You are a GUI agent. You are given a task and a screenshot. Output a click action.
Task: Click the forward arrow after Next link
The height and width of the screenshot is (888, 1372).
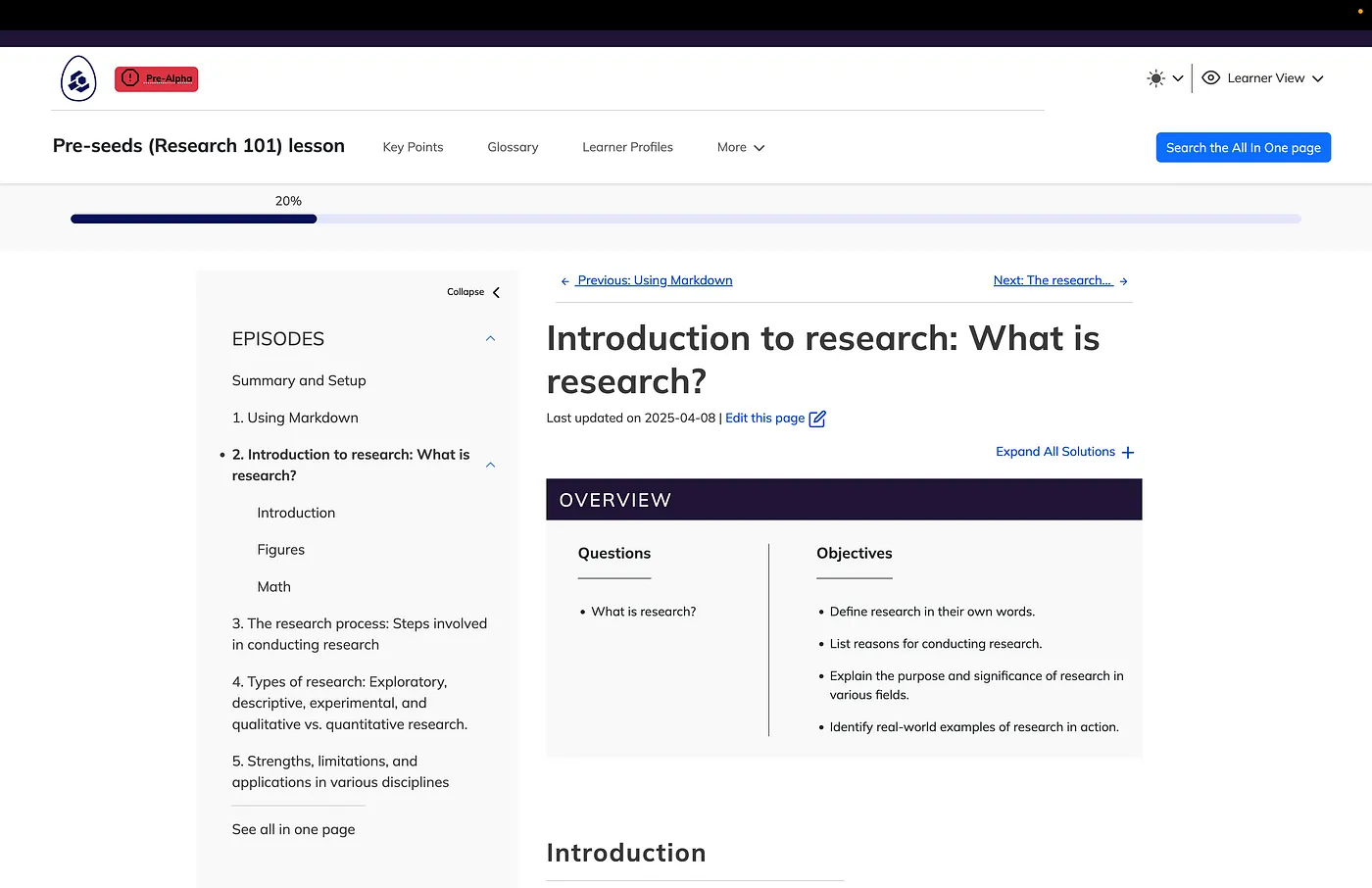tap(1124, 280)
